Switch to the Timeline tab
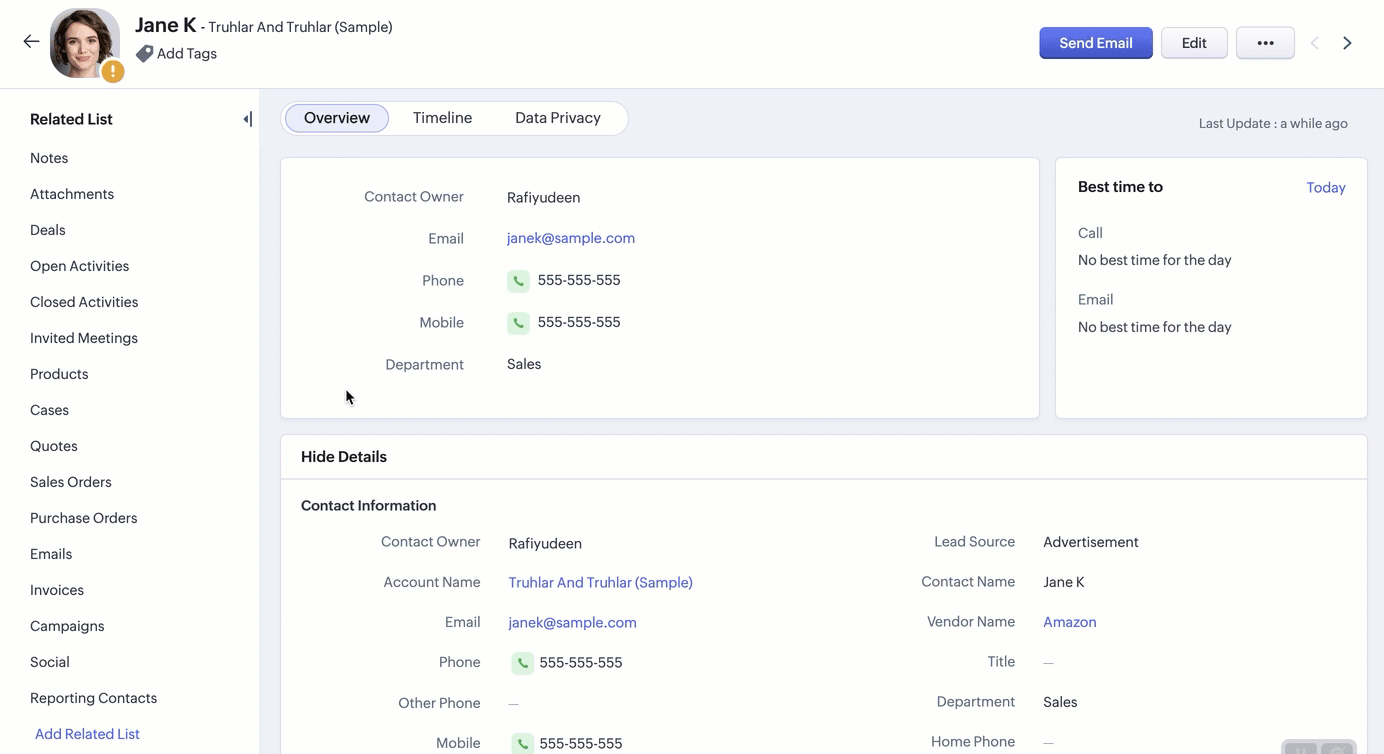This screenshot has width=1384, height=754. click(442, 118)
